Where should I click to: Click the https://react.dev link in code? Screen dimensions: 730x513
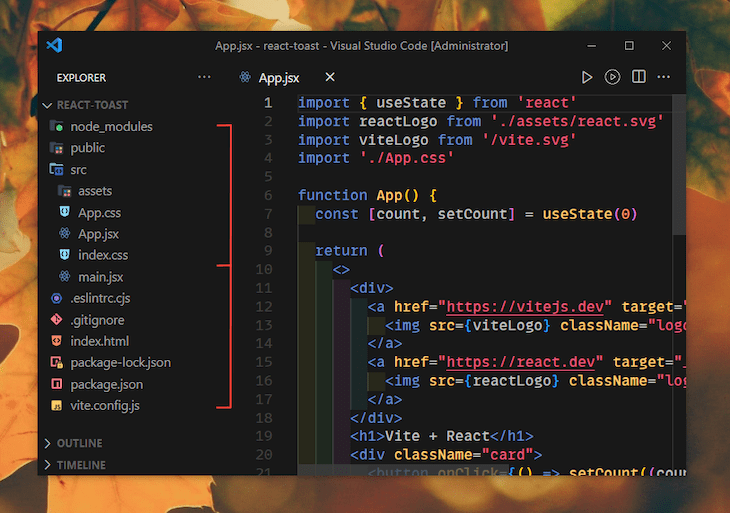(x=520, y=362)
